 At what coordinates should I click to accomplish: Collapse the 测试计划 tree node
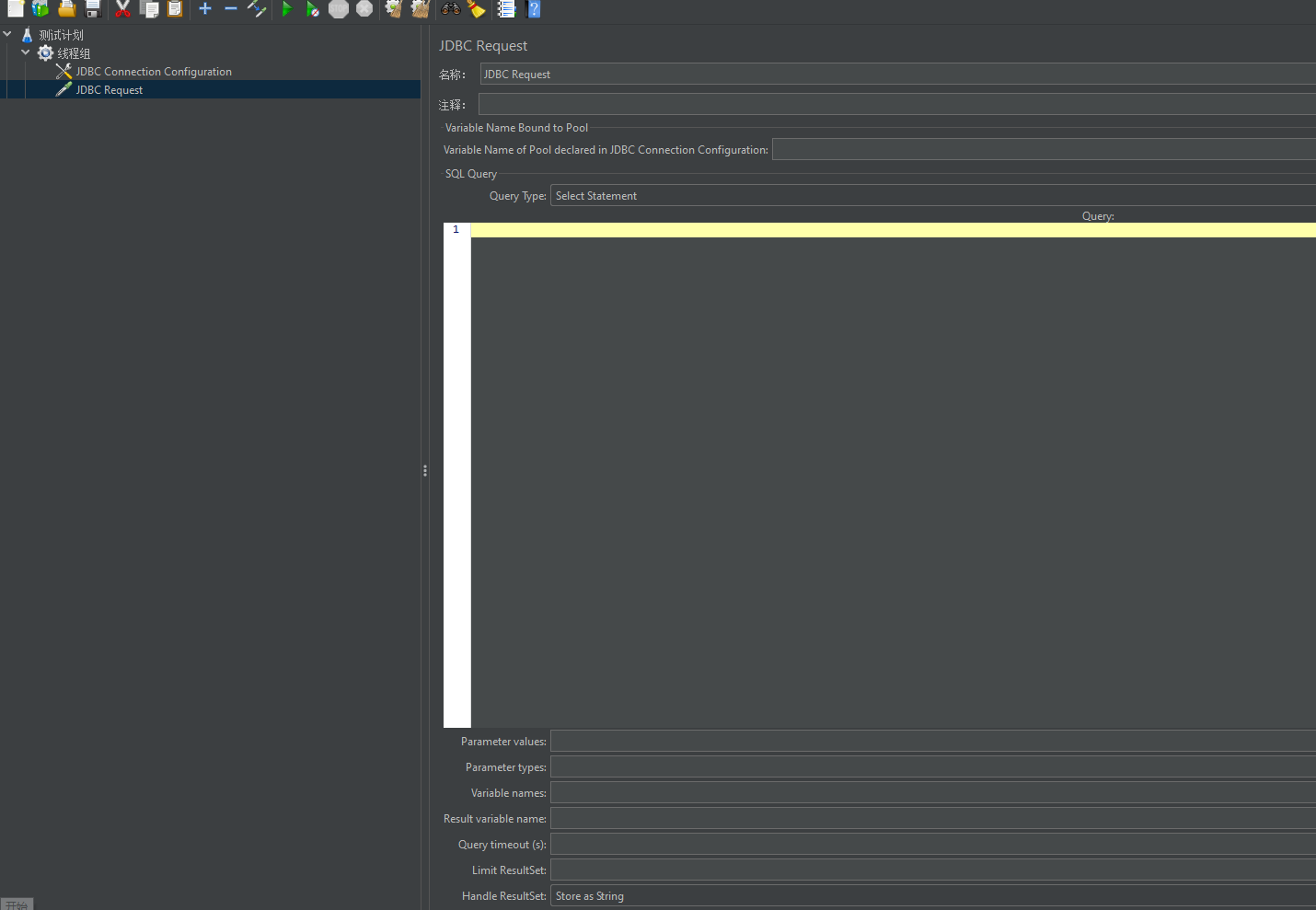tap(7, 34)
